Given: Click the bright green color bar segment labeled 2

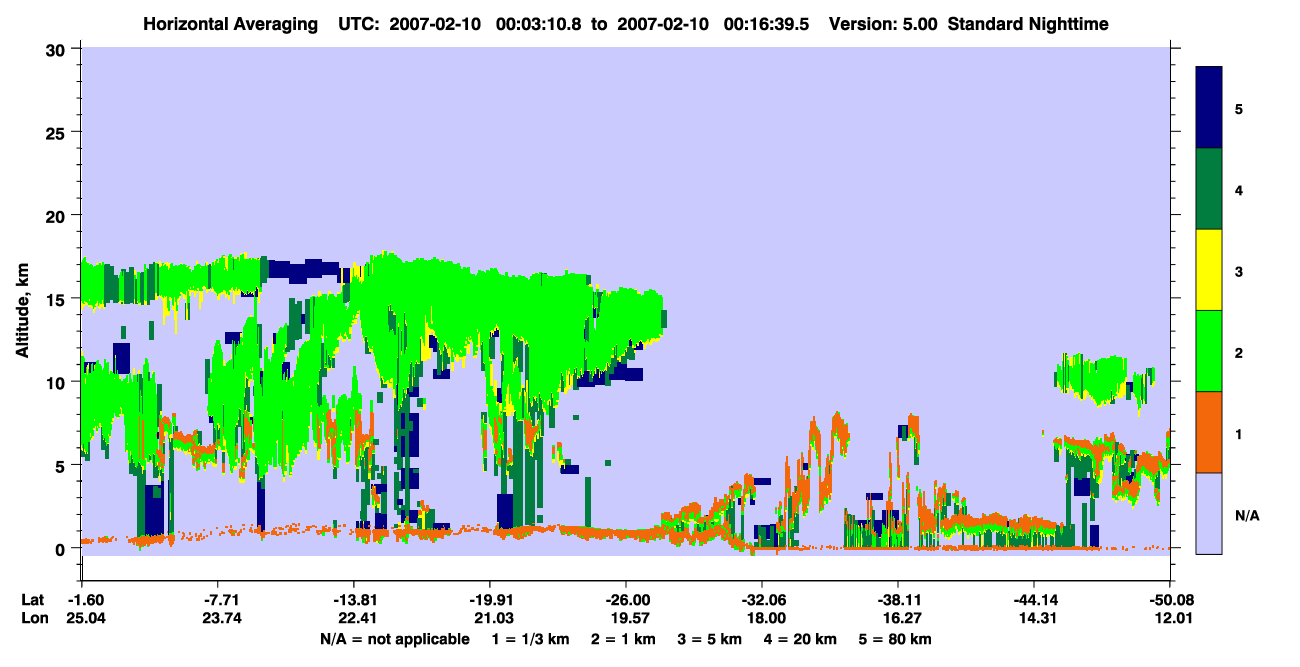Looking at the screenshot, I should pos(1209,351).
